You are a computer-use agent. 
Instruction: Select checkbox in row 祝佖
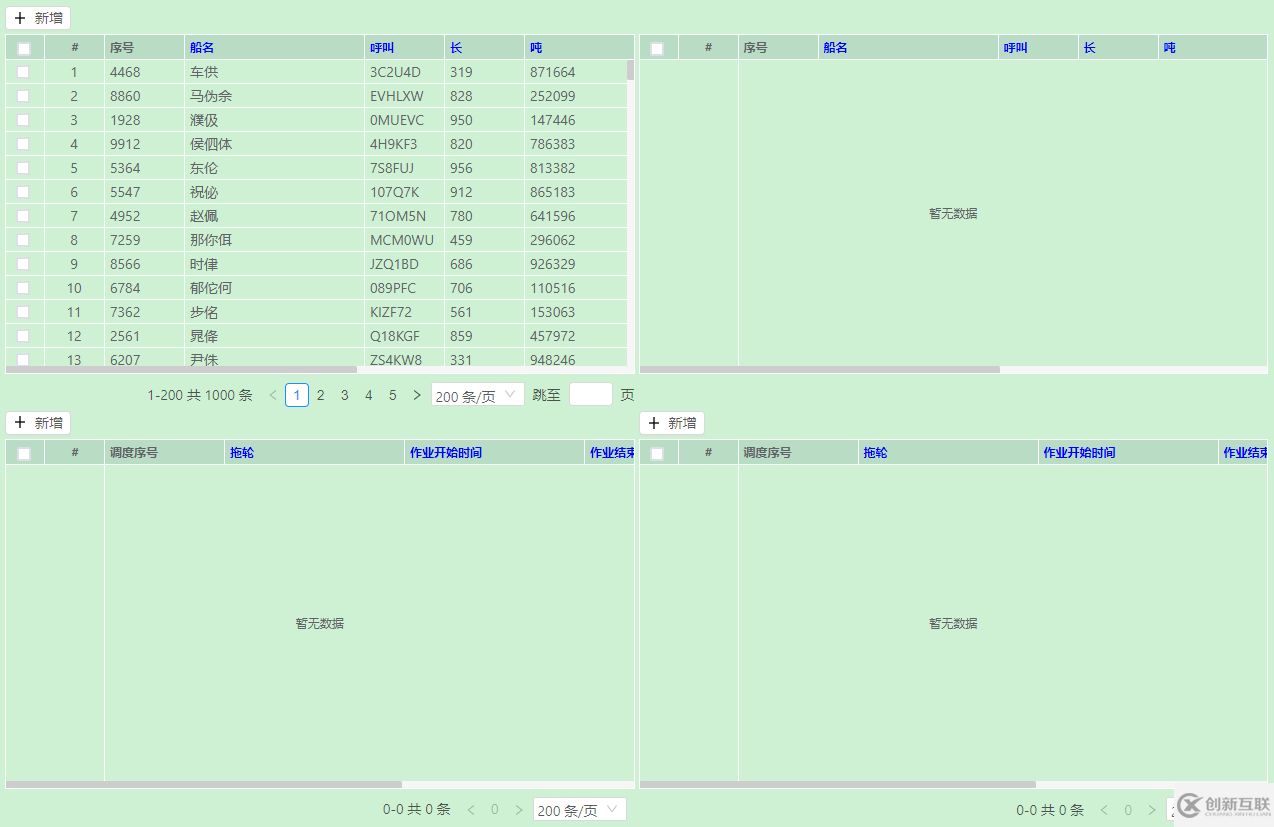[23, 192]
